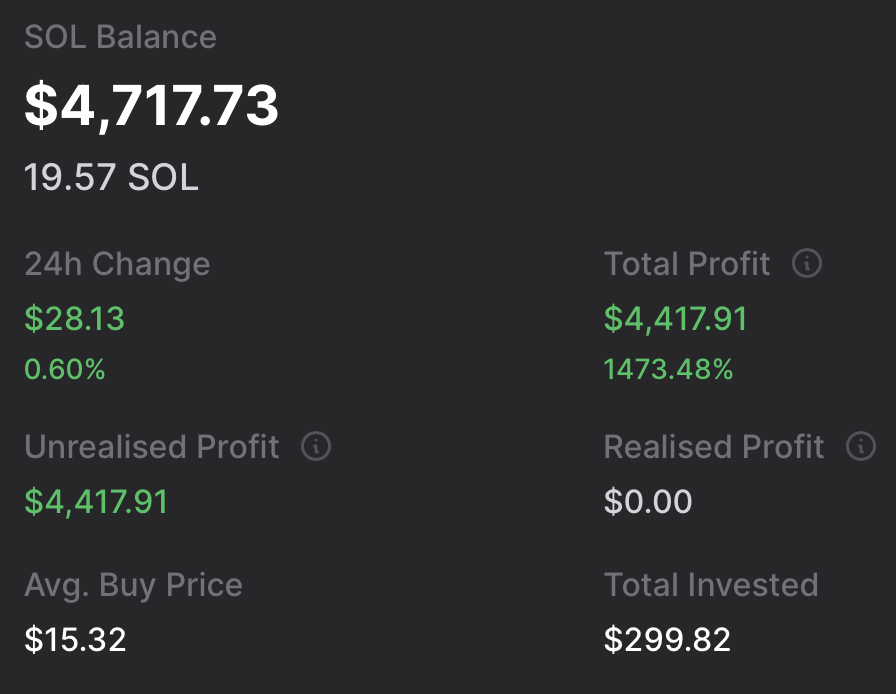Image resolution: width=896 pixels, height=694 pixels.
Task: Click the Realised Profit label text
Action: (714, 447)
